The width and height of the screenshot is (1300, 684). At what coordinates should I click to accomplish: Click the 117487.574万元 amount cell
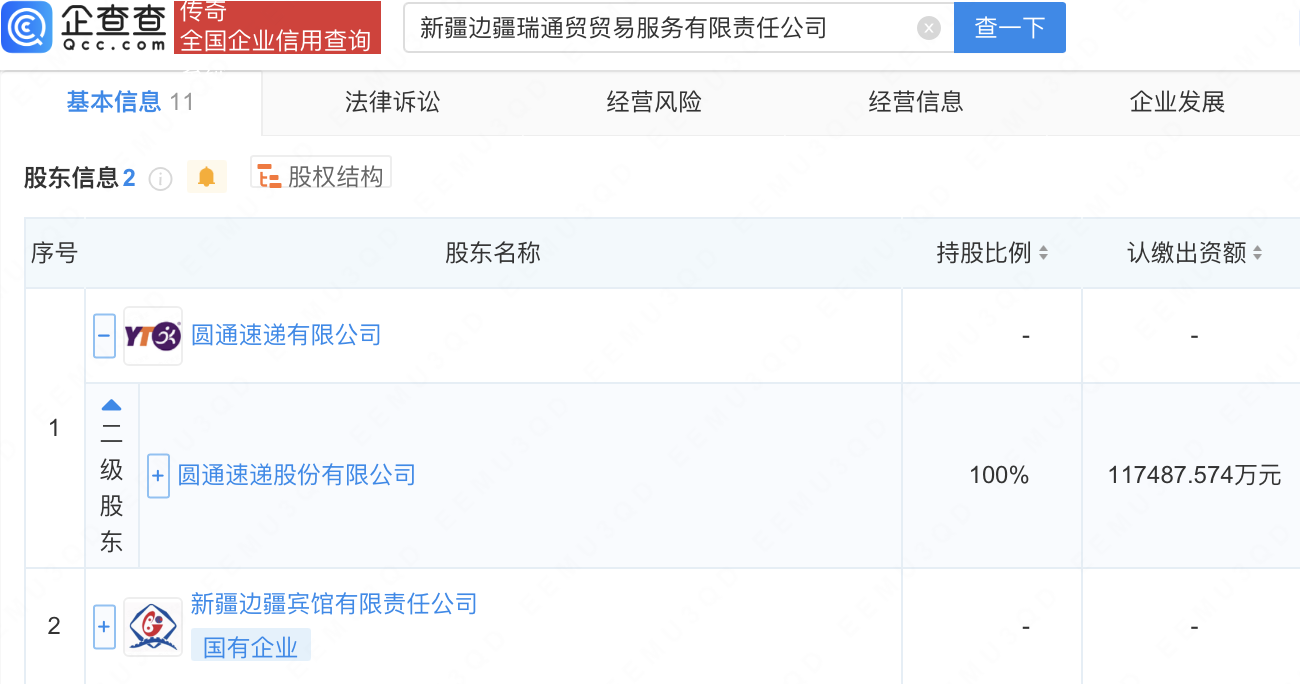coord(1194,475)
